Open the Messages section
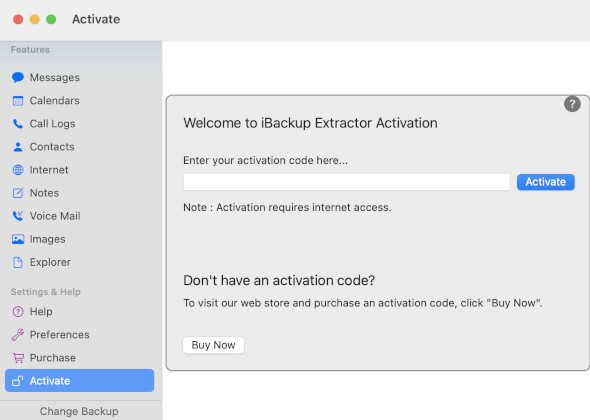This screenshot has height=420, width=590. click(x=55, y=78)
